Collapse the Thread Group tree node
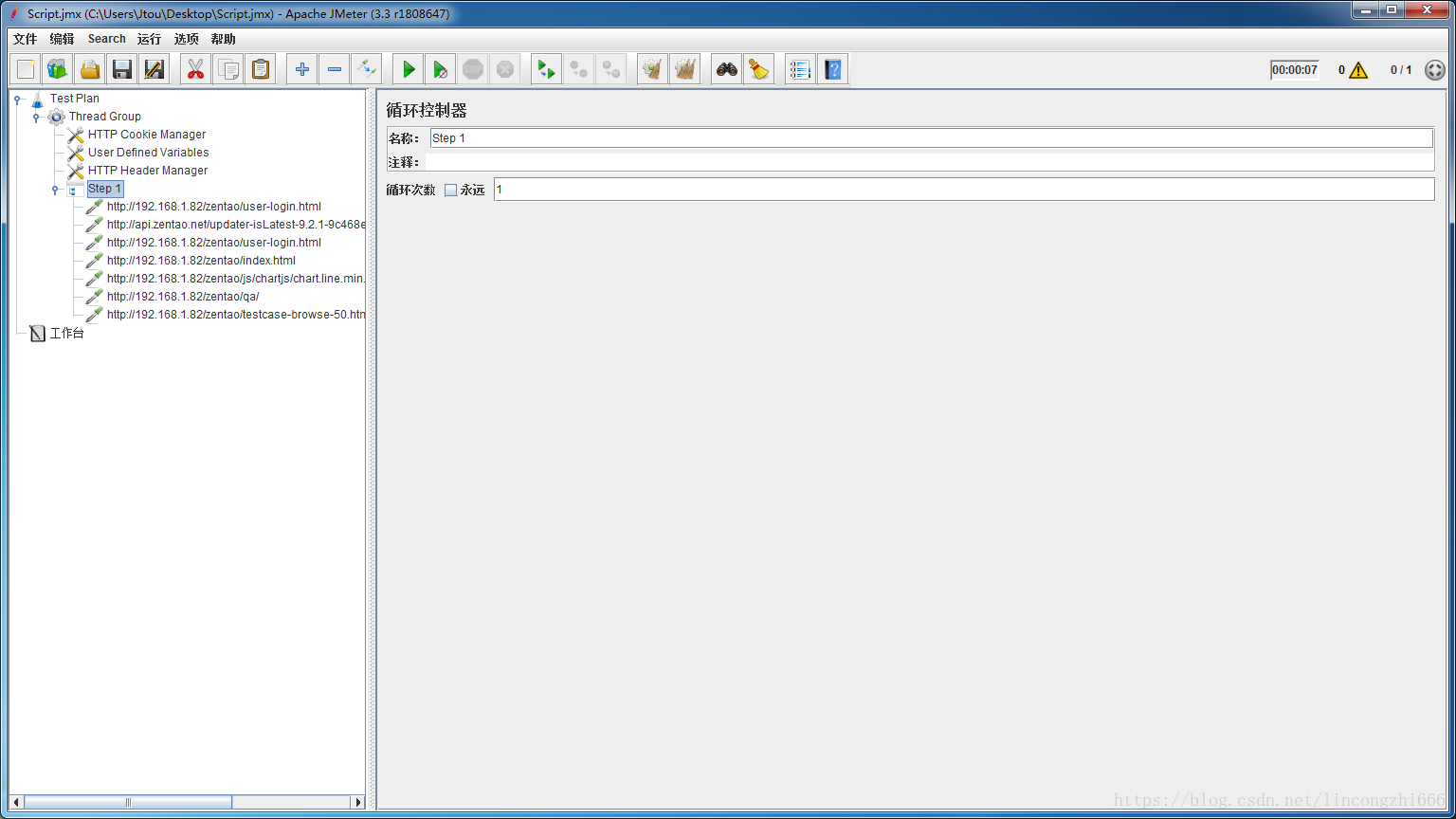The width and height of the screenshot is (1456, 819). click(36, 117)
